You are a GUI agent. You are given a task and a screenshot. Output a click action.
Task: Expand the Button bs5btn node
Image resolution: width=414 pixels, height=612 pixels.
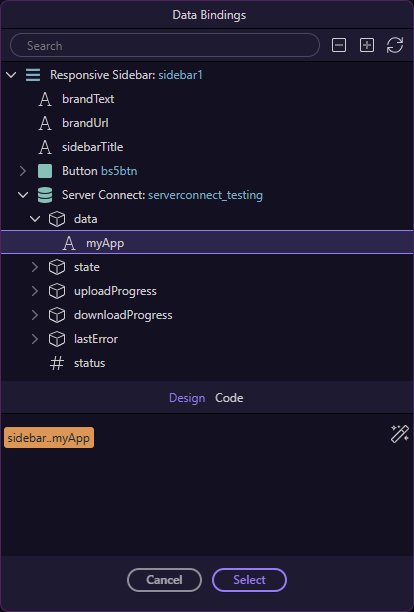coord(23,171)
